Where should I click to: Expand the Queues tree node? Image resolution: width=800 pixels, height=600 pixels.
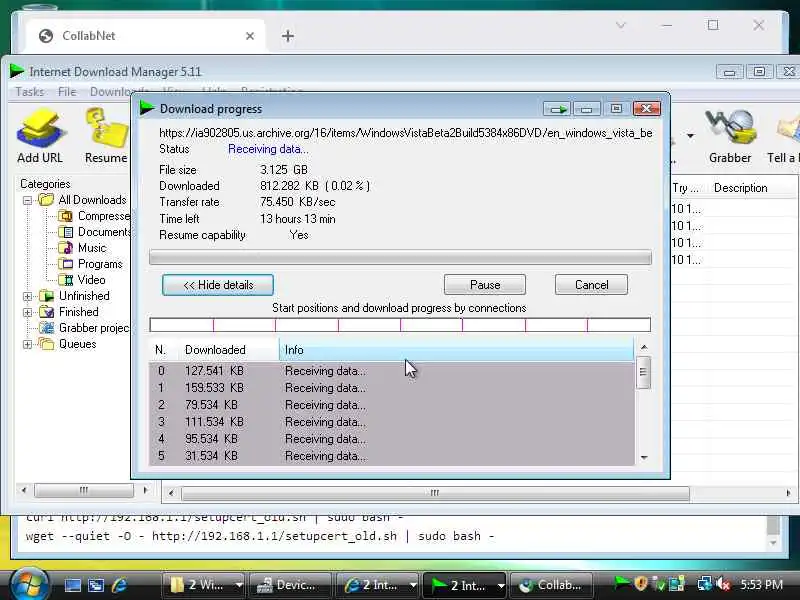[28, 344]
